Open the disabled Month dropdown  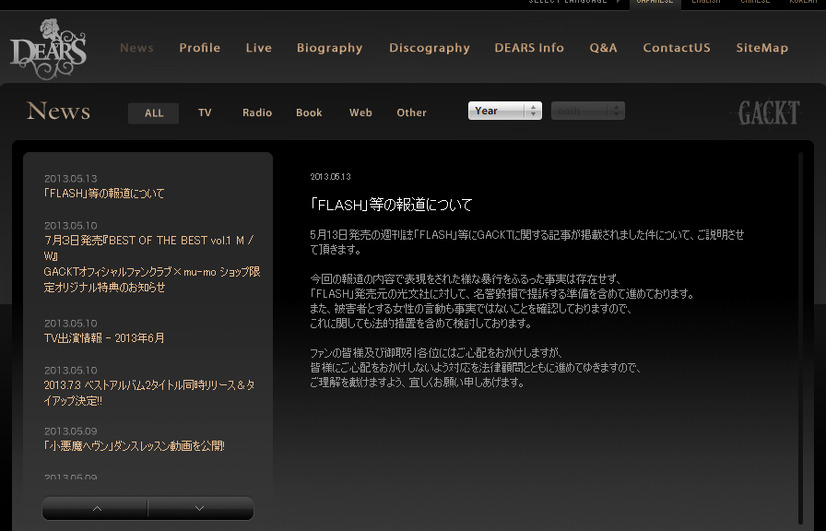[588, 111]
